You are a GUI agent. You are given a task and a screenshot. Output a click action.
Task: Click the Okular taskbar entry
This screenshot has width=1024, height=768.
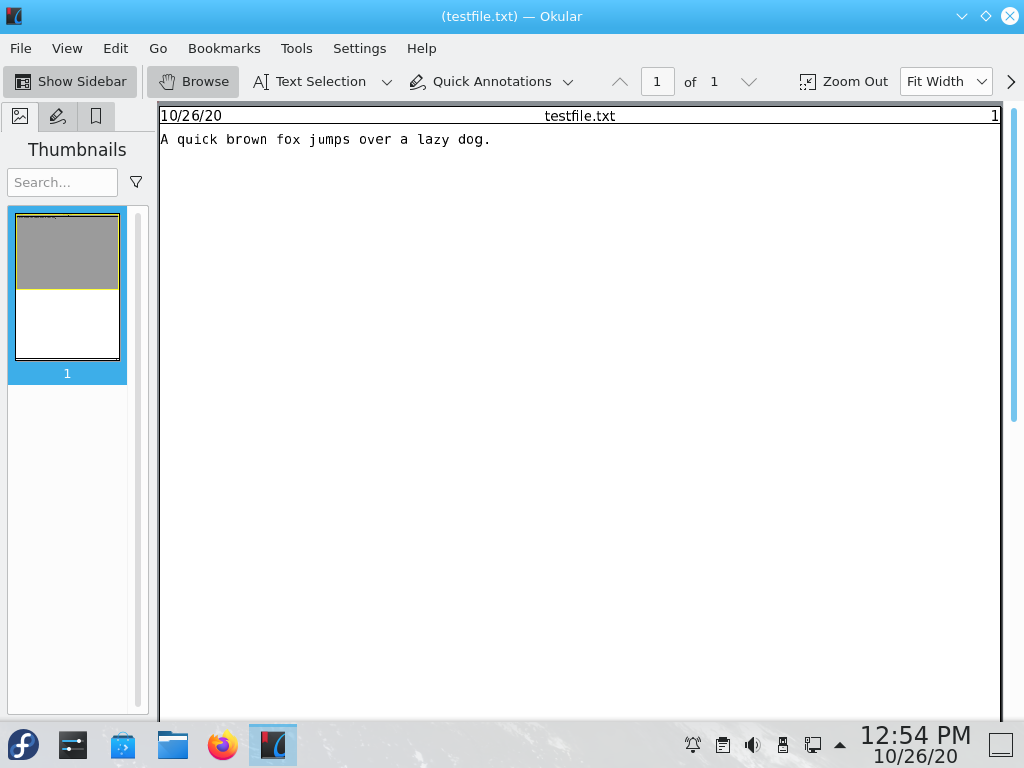(x=273, y=745)
